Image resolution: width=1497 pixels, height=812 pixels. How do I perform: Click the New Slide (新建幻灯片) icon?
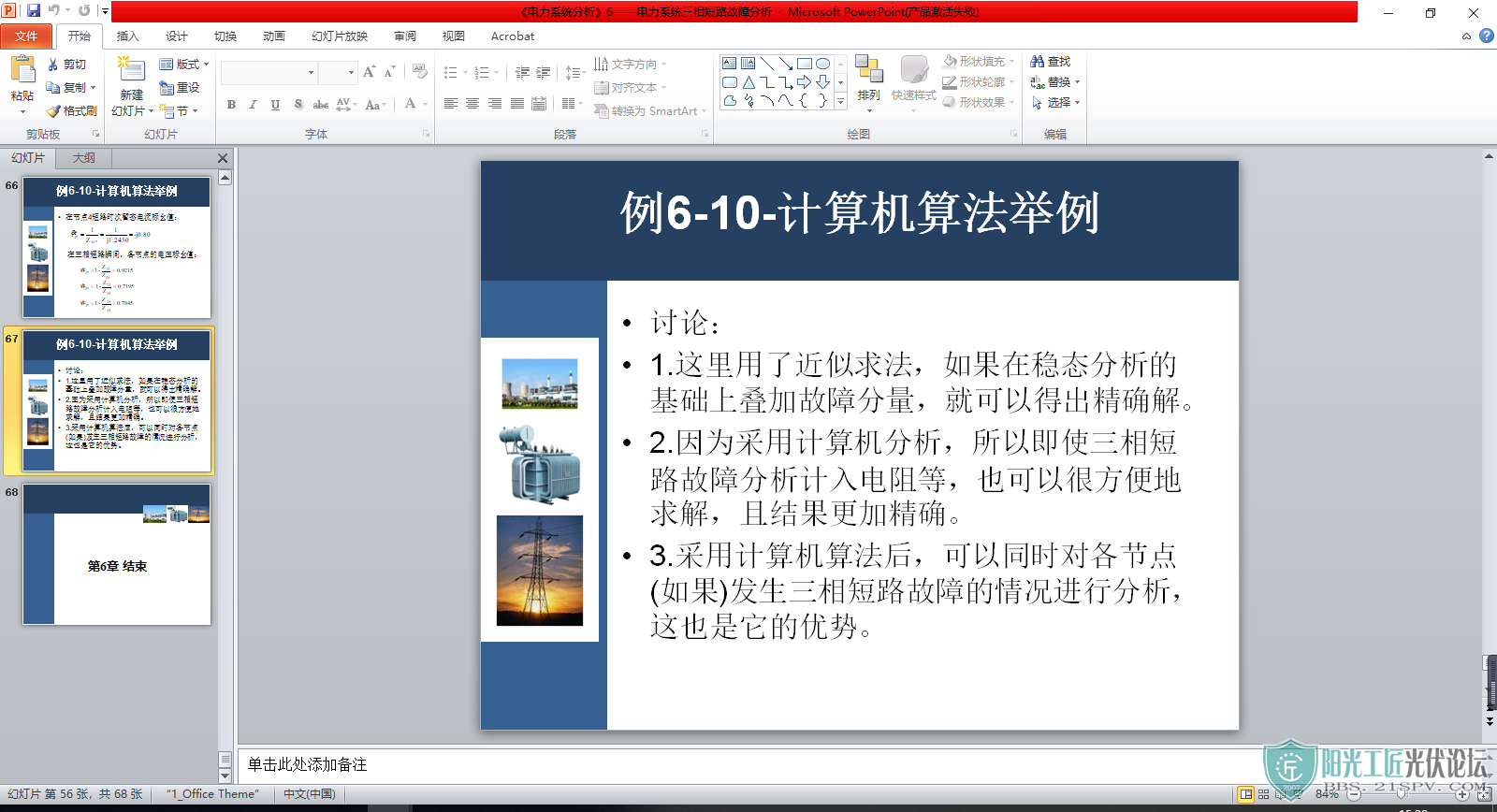[x=131, y=71]
